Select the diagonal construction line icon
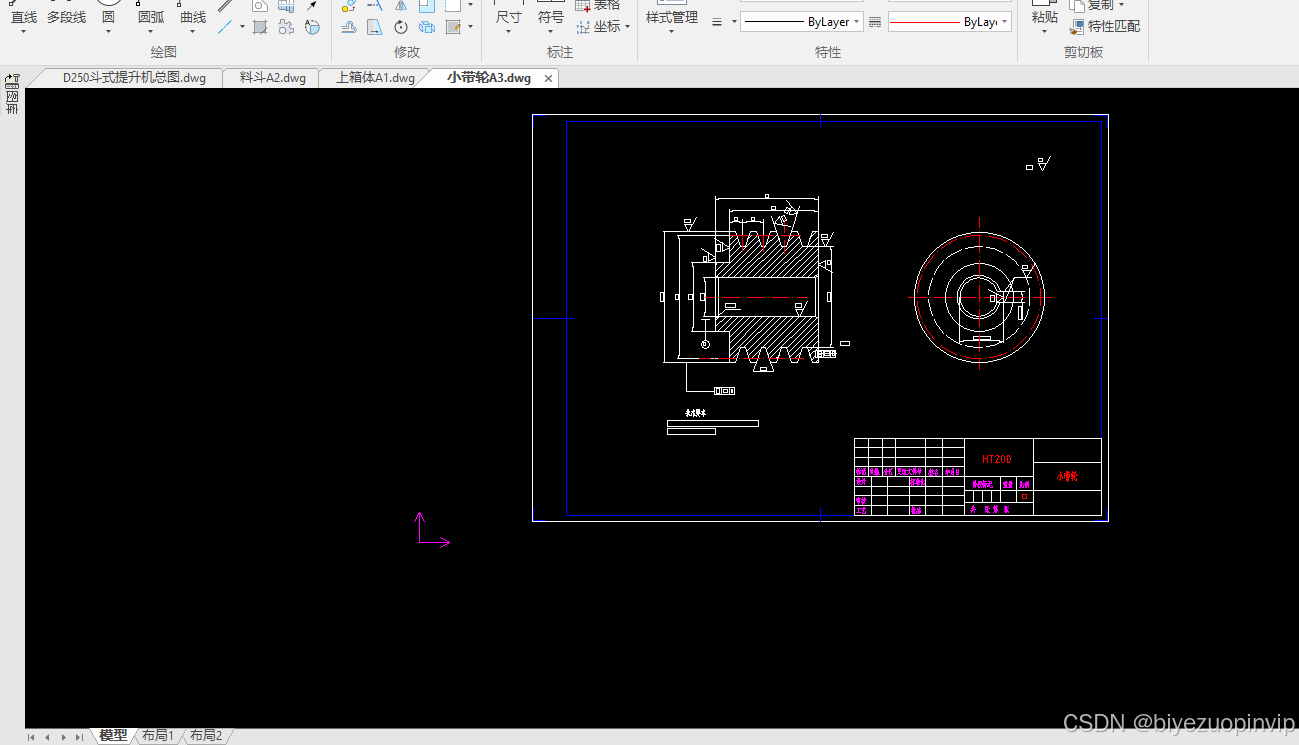The image size is (1299, 745). 226,27
